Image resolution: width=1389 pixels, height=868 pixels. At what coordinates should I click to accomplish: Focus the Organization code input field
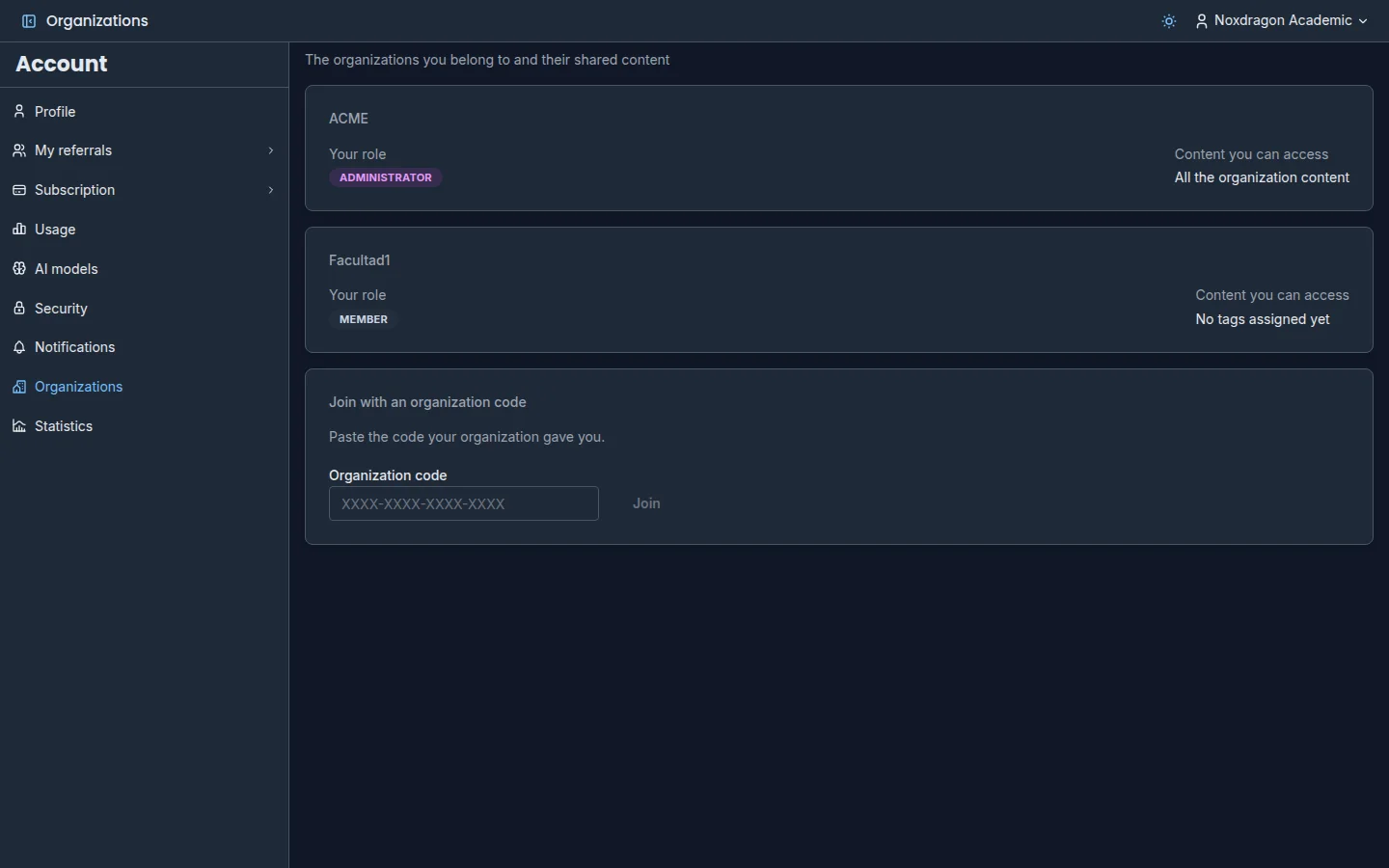pos(464,503)
